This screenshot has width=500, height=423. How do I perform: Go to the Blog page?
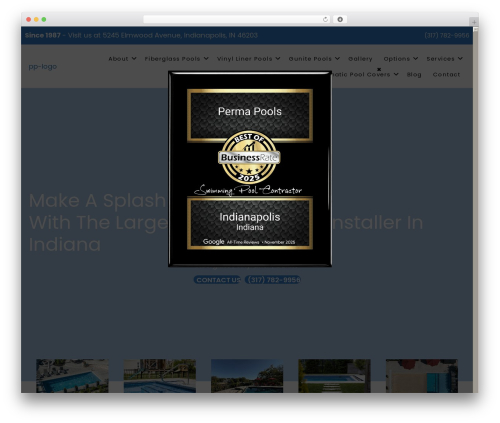[414, 74]
